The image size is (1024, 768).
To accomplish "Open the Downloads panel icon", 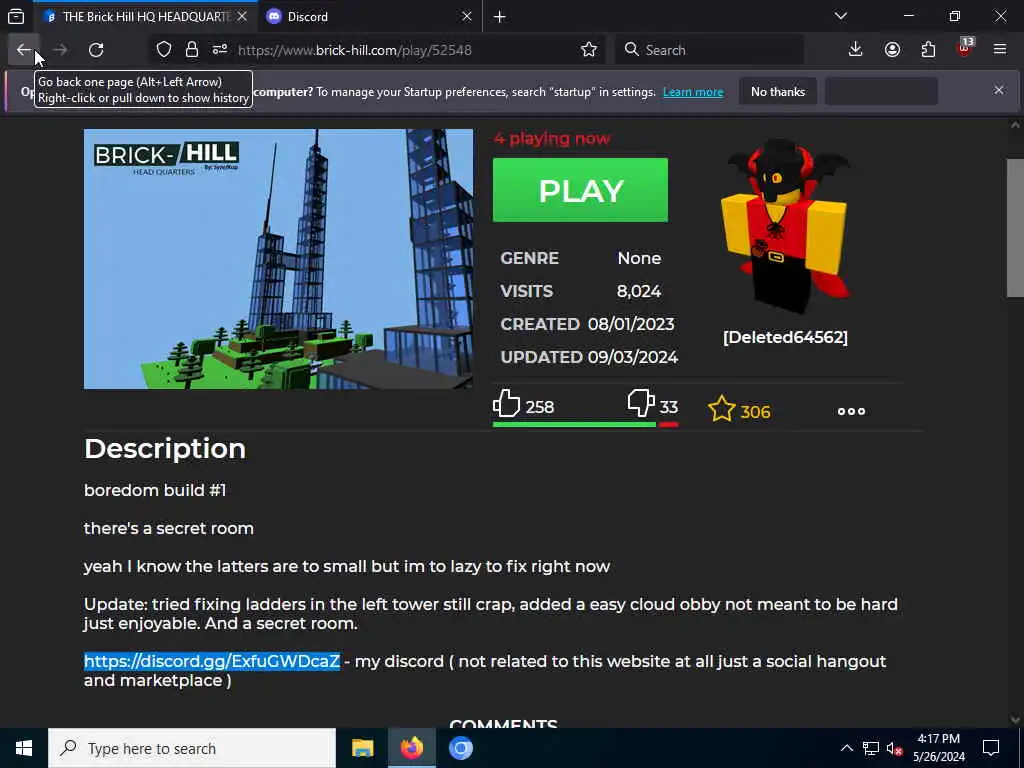I will pyautogui.click(x=856, y=50).
